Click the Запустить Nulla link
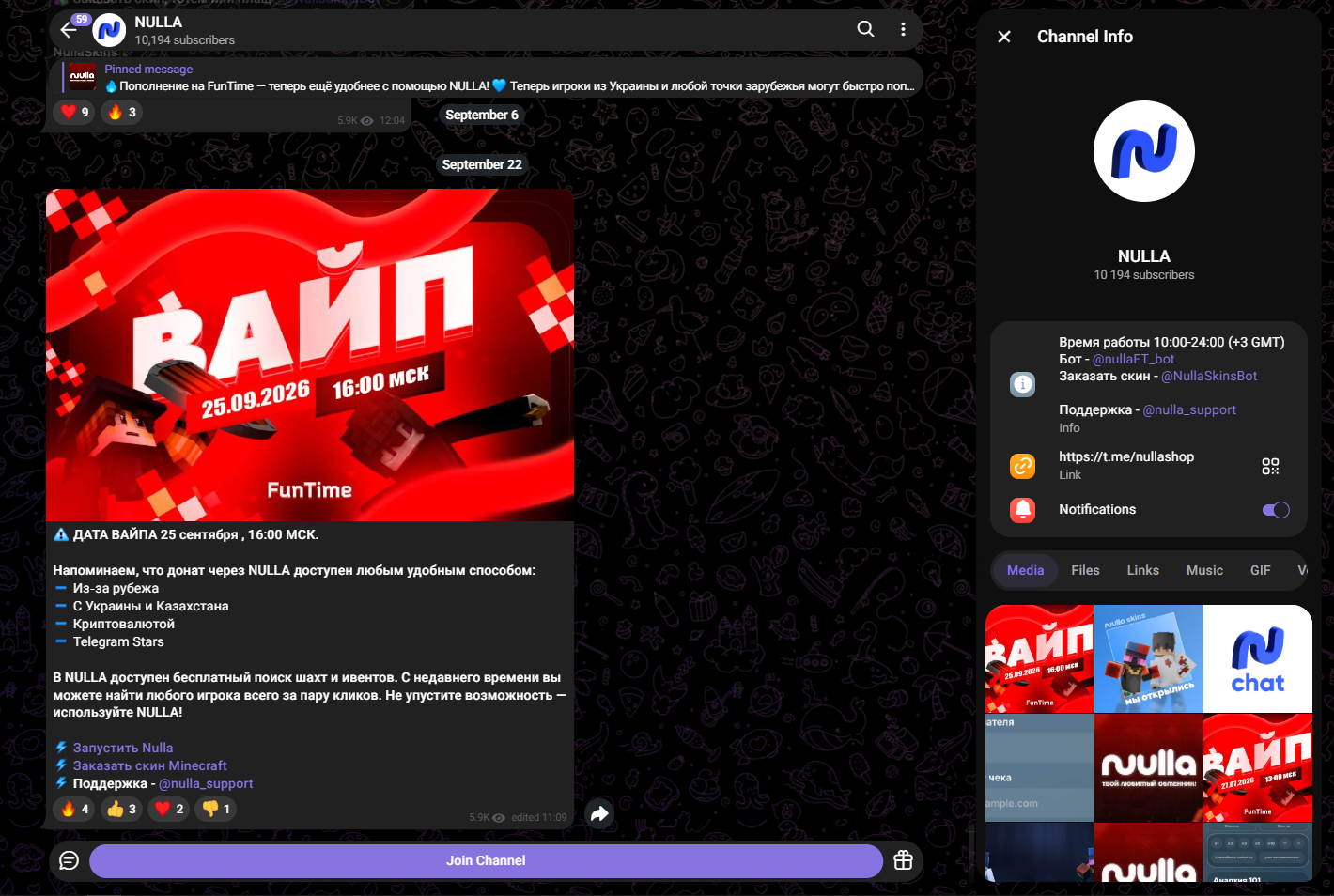 point(123,748)
